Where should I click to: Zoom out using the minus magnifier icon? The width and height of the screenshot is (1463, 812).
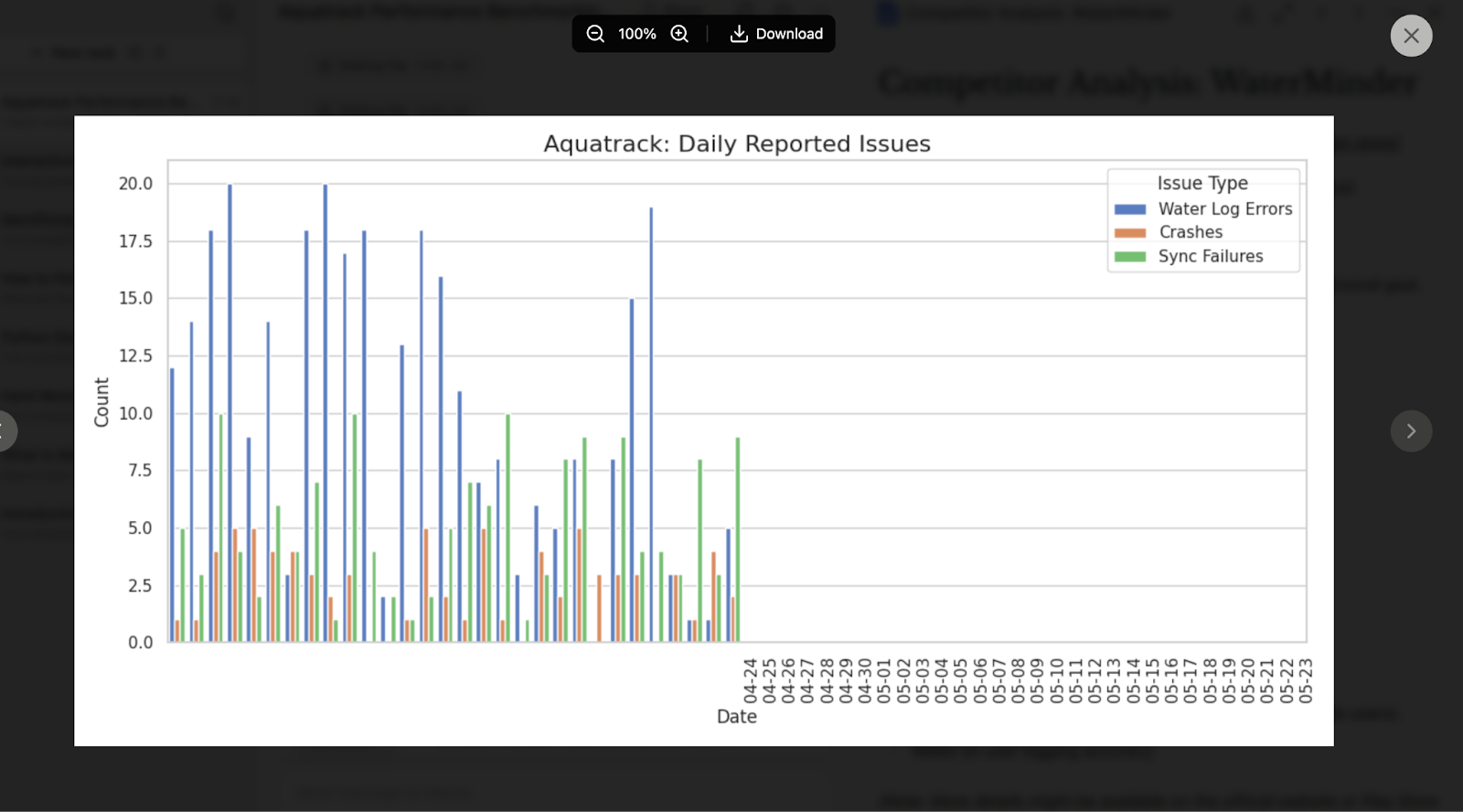pyautogui.click(x=595, y=34)
